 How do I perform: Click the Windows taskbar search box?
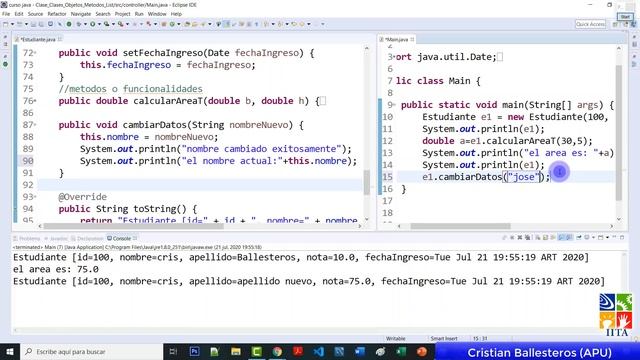91,351
